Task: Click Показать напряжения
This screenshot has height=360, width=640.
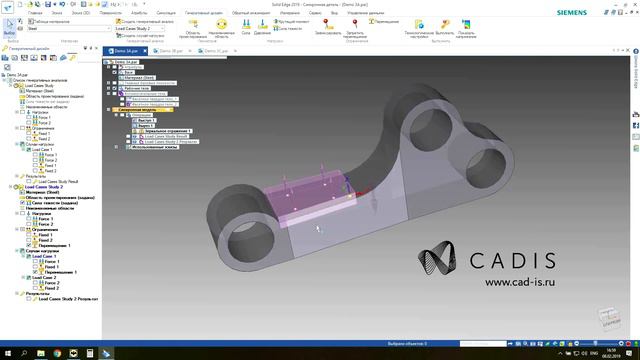Action: [466, 29]
